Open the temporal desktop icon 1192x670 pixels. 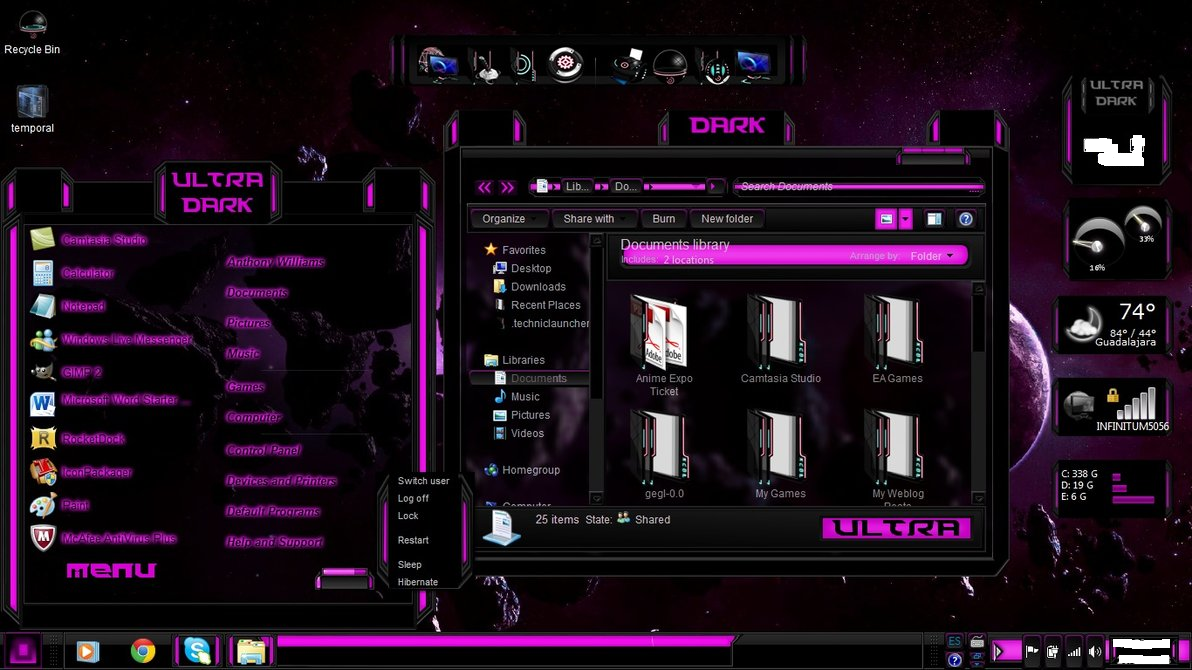32,109
